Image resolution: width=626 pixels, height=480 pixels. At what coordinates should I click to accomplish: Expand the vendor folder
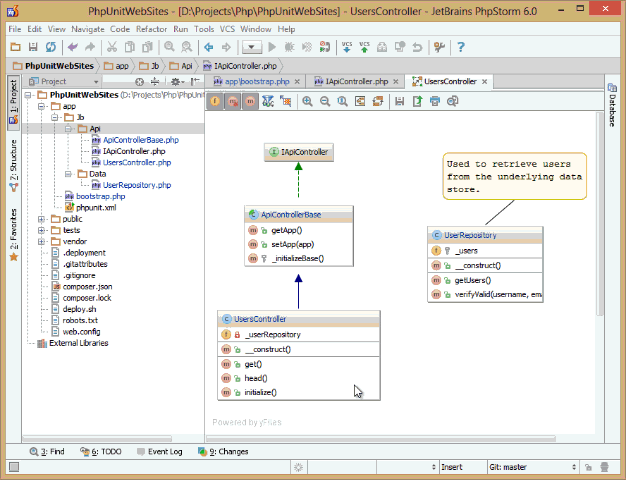[x=41, y=242]
